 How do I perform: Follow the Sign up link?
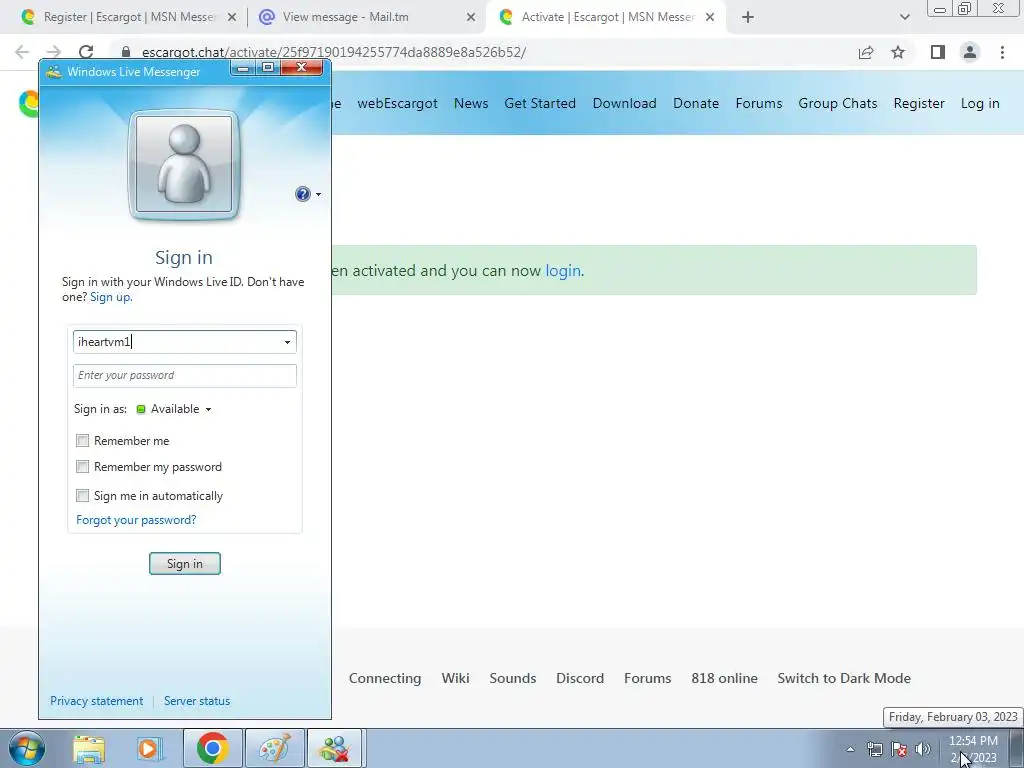click(x=110, y=297)
